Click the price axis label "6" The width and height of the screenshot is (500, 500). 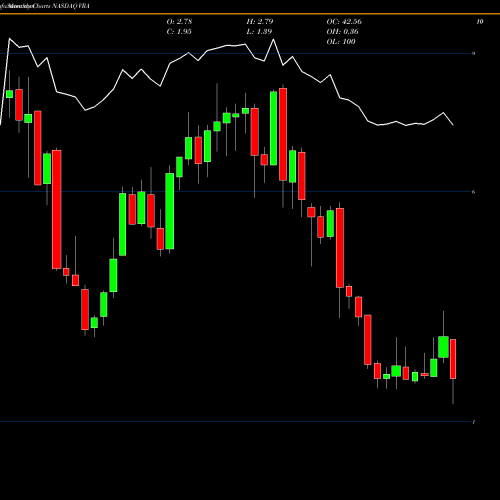pos(474,192)
